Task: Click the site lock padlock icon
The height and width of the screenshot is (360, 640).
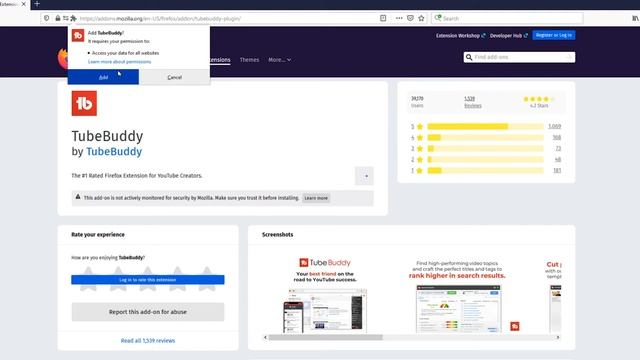Action: click(x=58, y=18)
